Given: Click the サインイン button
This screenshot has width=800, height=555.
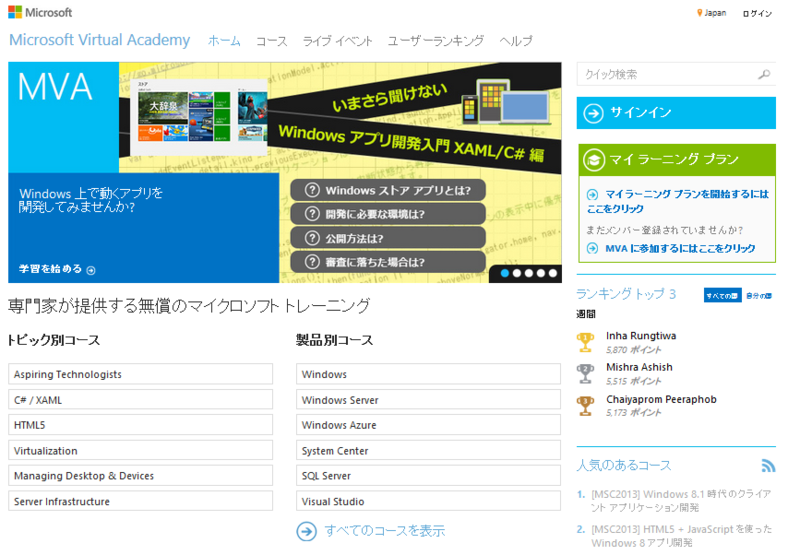Looking at the screenshot, I should pyautogui.click(x=676, y=113).
